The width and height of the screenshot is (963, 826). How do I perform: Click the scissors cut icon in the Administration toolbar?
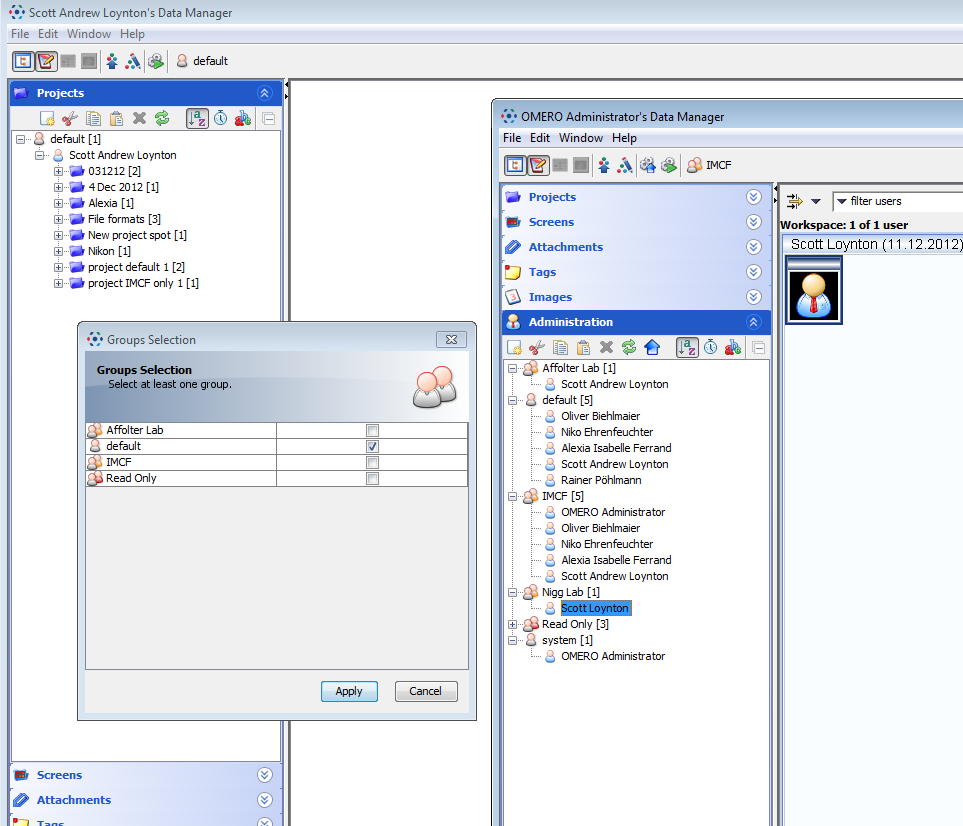click(537, 348)
